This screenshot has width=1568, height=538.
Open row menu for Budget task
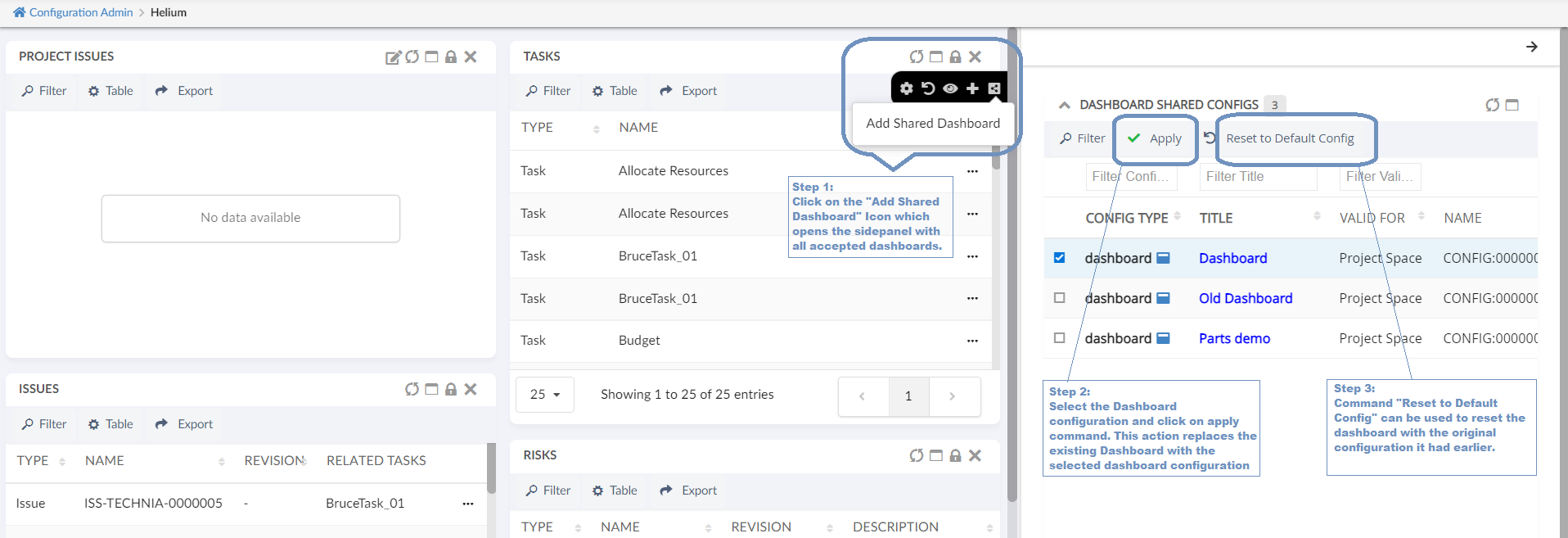[972, 341]
